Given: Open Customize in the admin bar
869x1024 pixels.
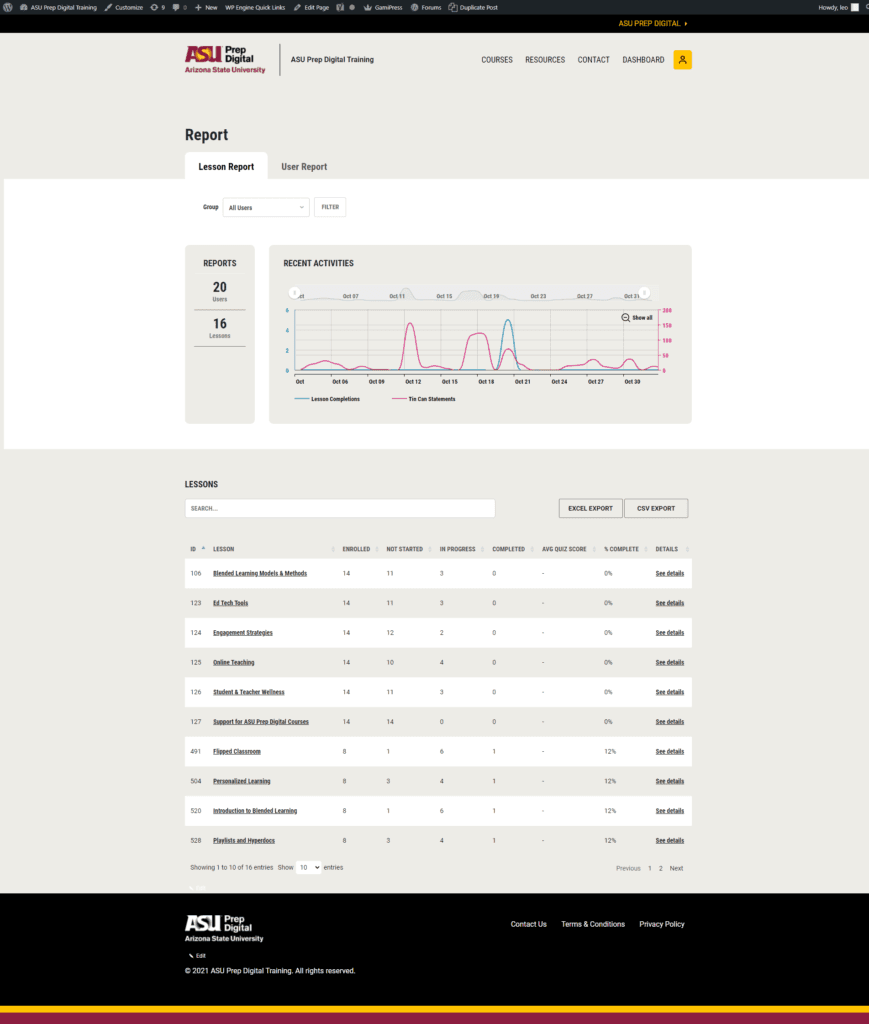Looking at the screenshot, I should (124, 7).
